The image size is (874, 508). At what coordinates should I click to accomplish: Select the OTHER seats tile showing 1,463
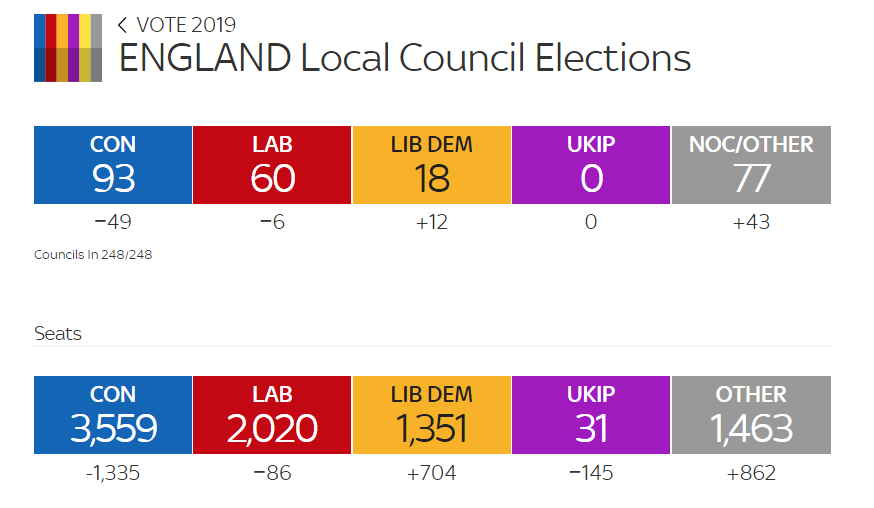(751, 415)
